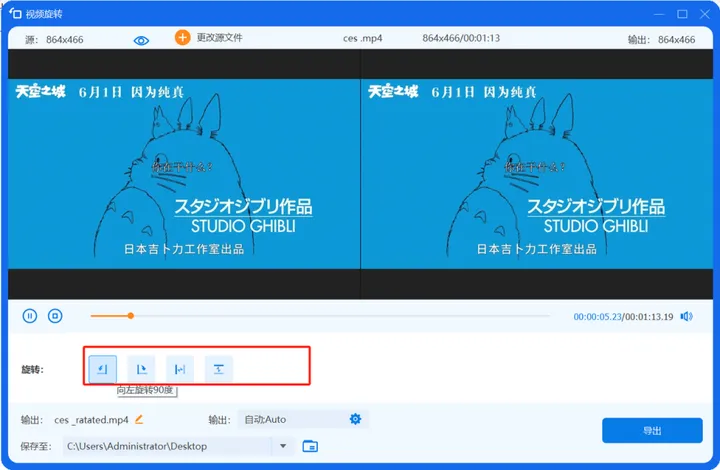Pause the video playback
Image resolution: width=720 pixels, height=470 pixels.
30,316
